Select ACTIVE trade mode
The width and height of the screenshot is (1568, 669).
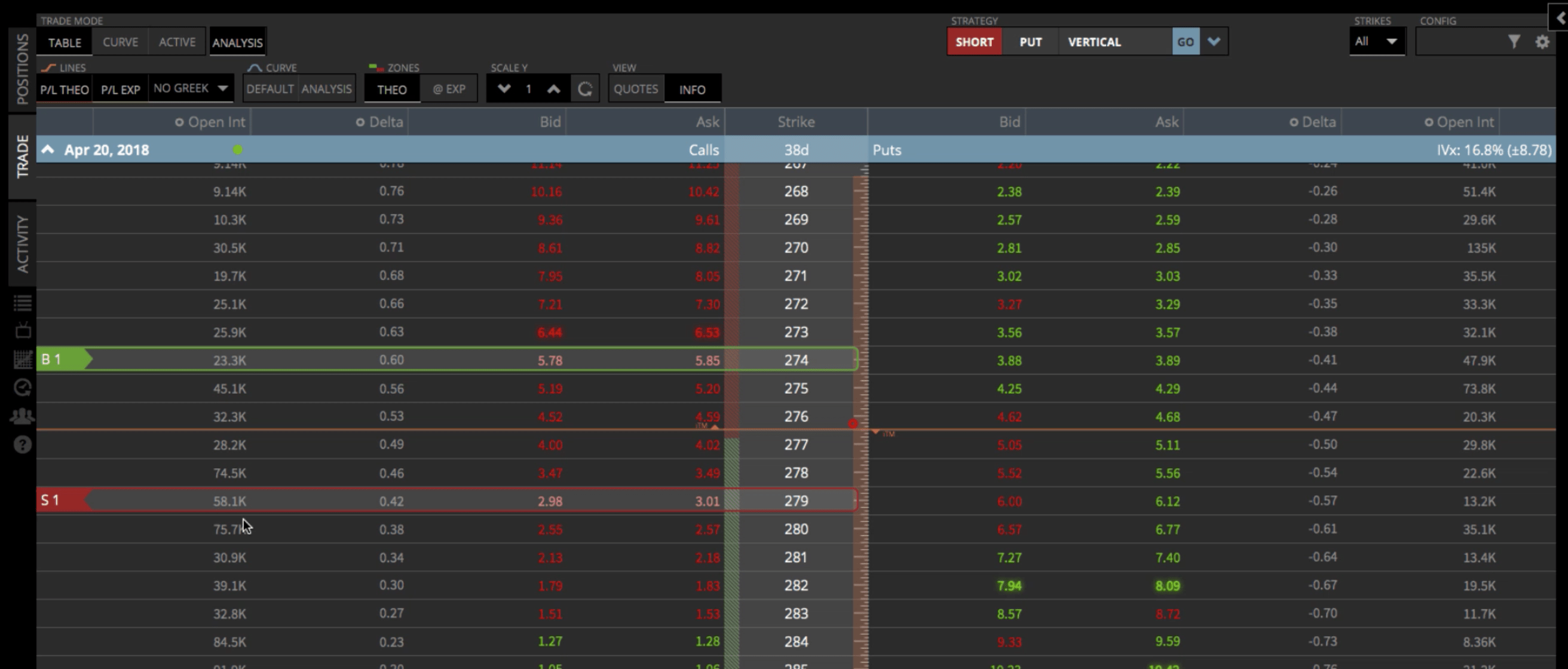coord(177,42)
